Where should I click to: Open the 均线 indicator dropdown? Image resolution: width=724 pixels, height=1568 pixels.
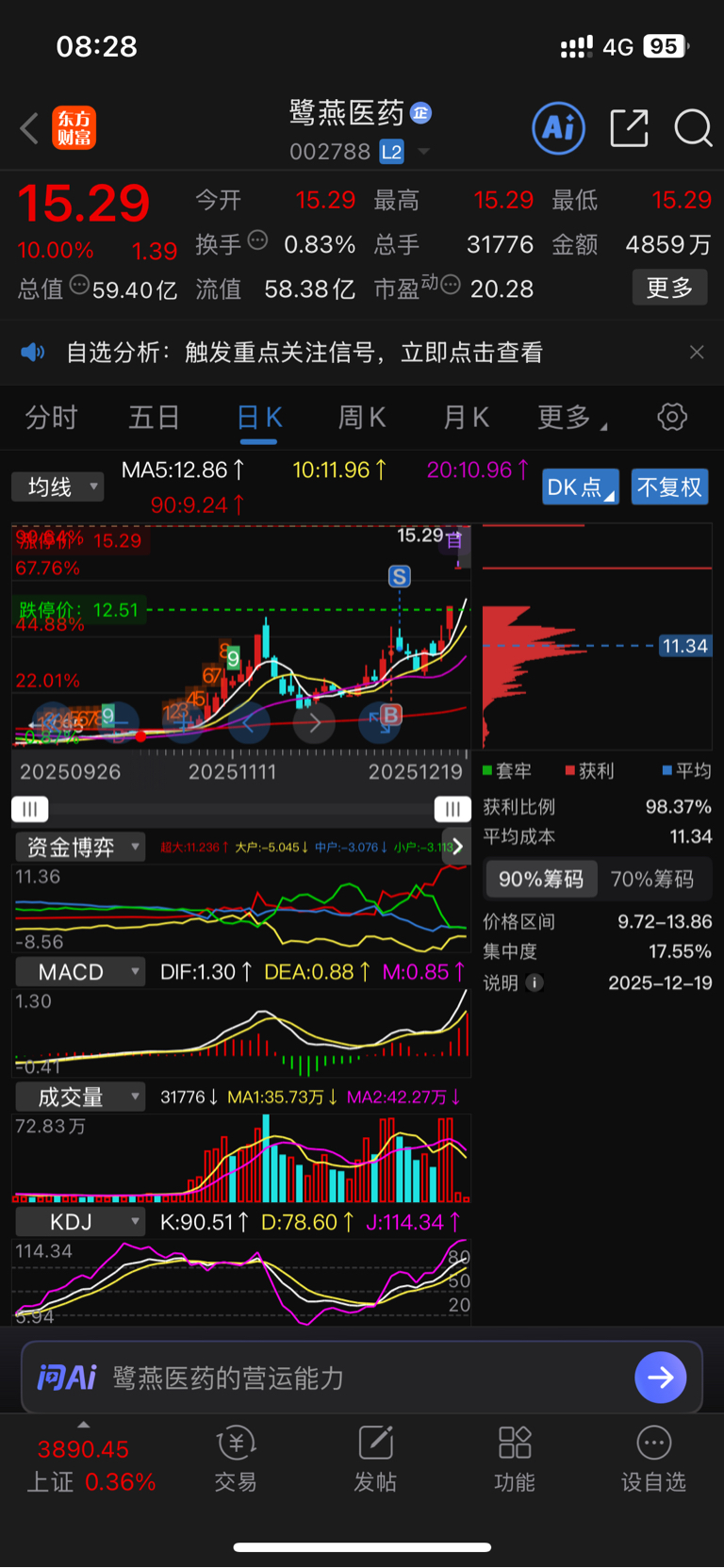(x=58, y=487)
